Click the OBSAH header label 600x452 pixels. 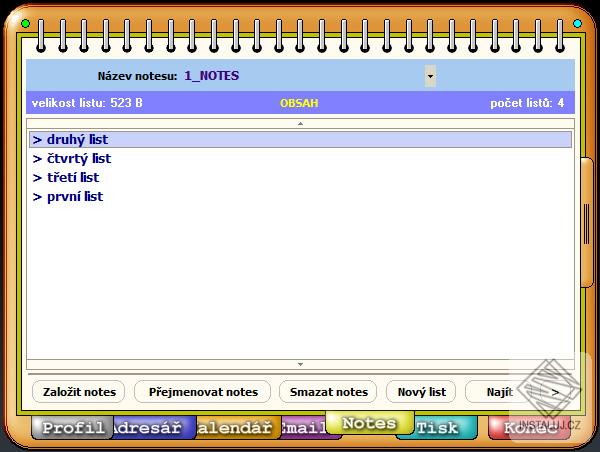tap(299, 103)
